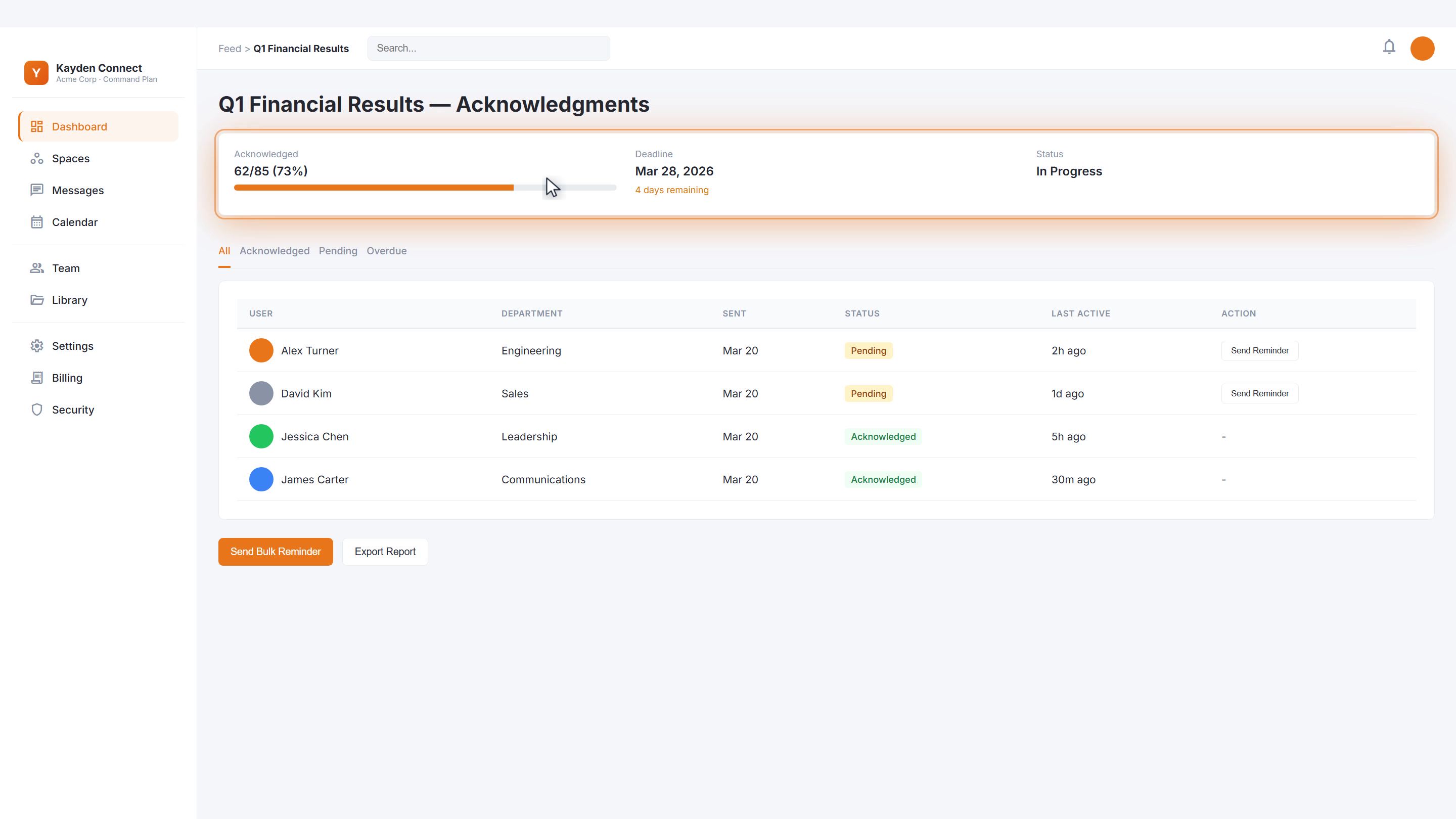Click the Feed breadcrumb link

point(230,49)
